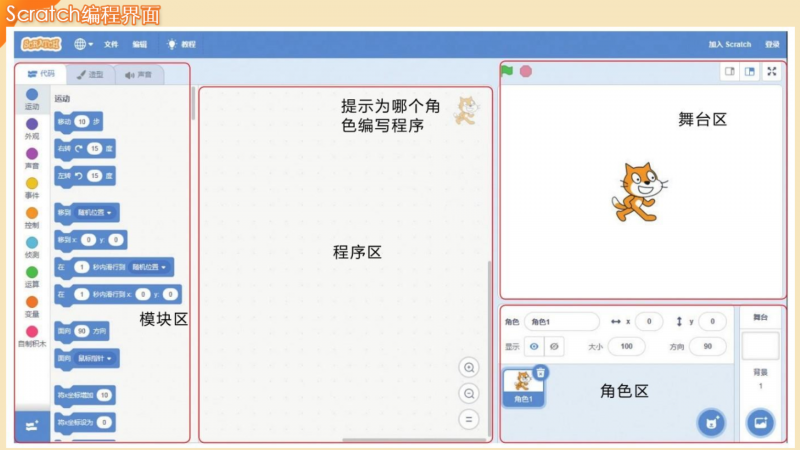Click the 右转 15 度 block
800x450 pixels.
[x=85, y=149]
